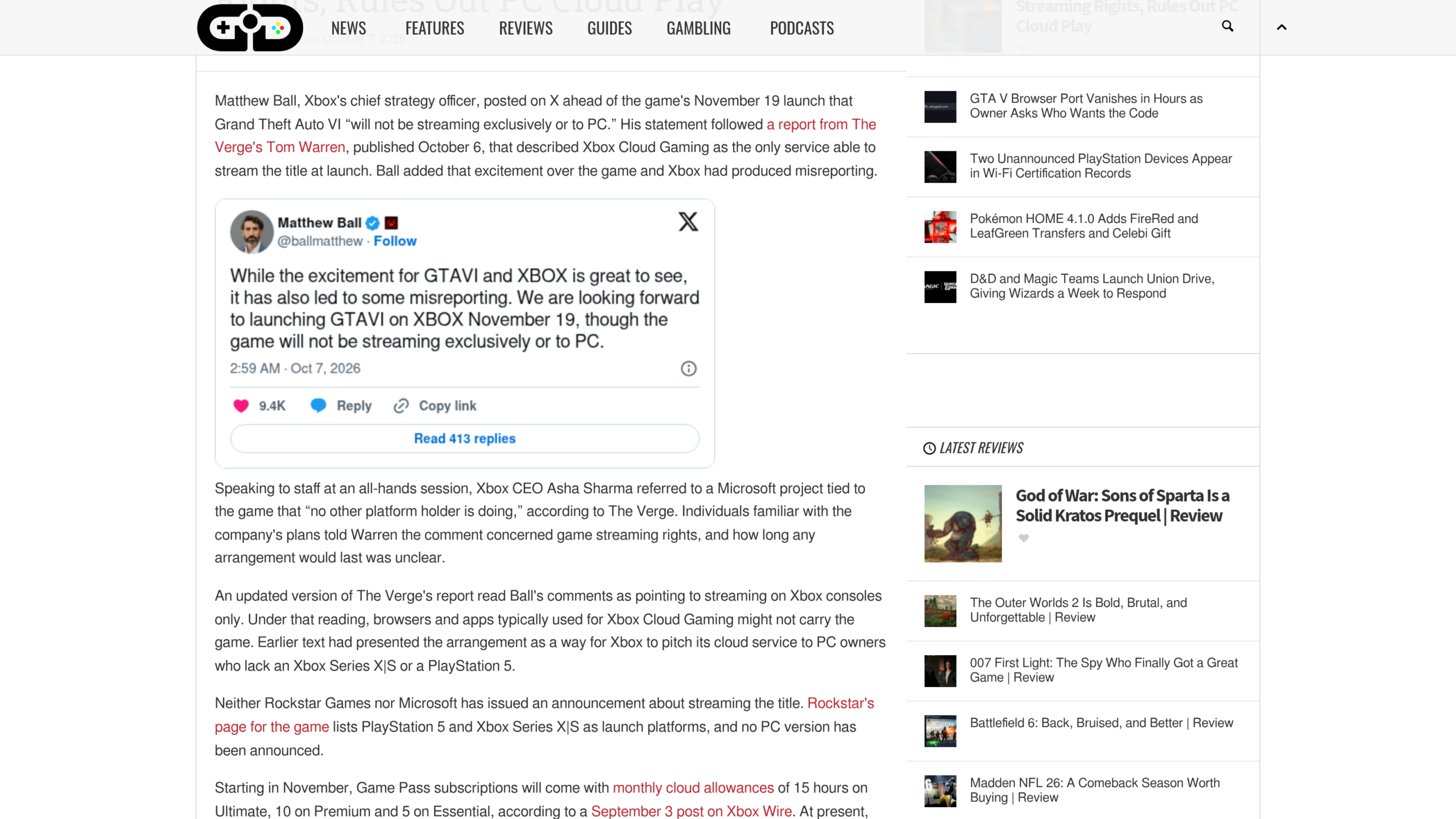The width and height of the screenshot is (1456, 819).
Task: Open Pokémon HOME 4.1.0 article
Action: pyautogui.click(x=1083, y=226)
